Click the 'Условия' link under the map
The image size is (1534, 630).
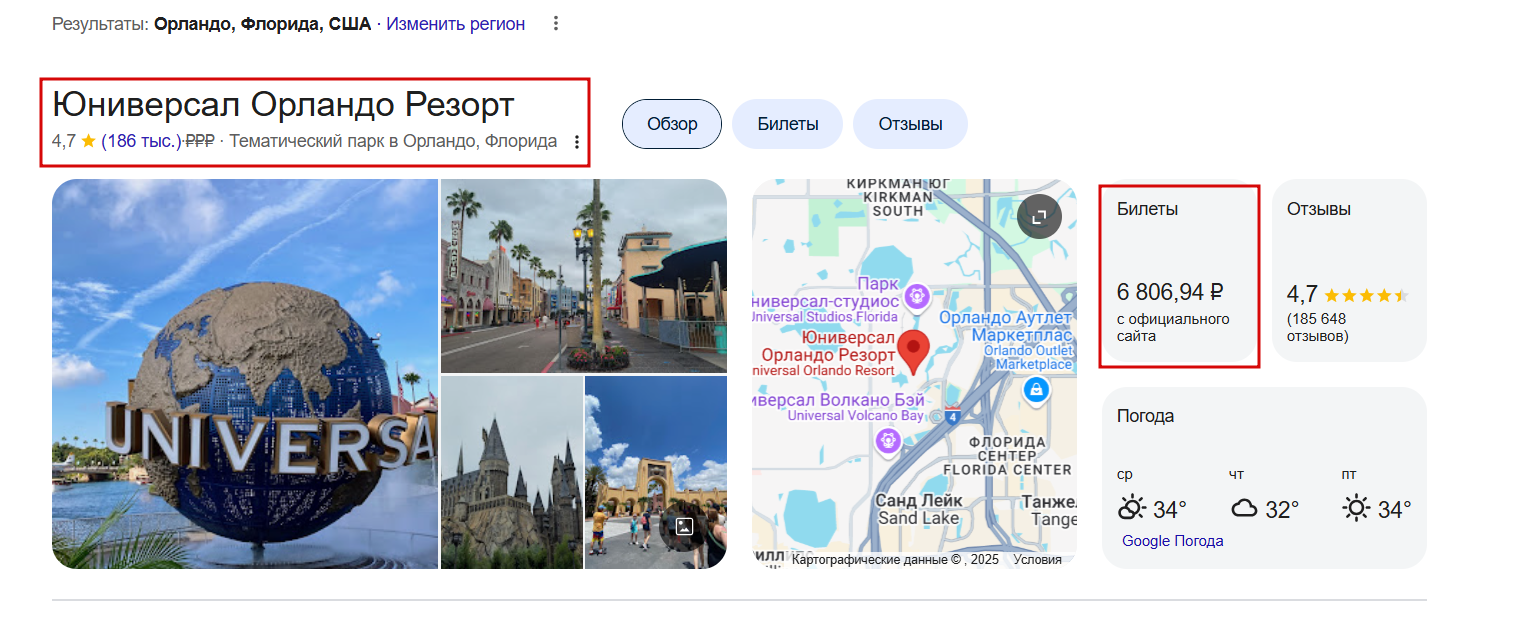(1037, 560)
